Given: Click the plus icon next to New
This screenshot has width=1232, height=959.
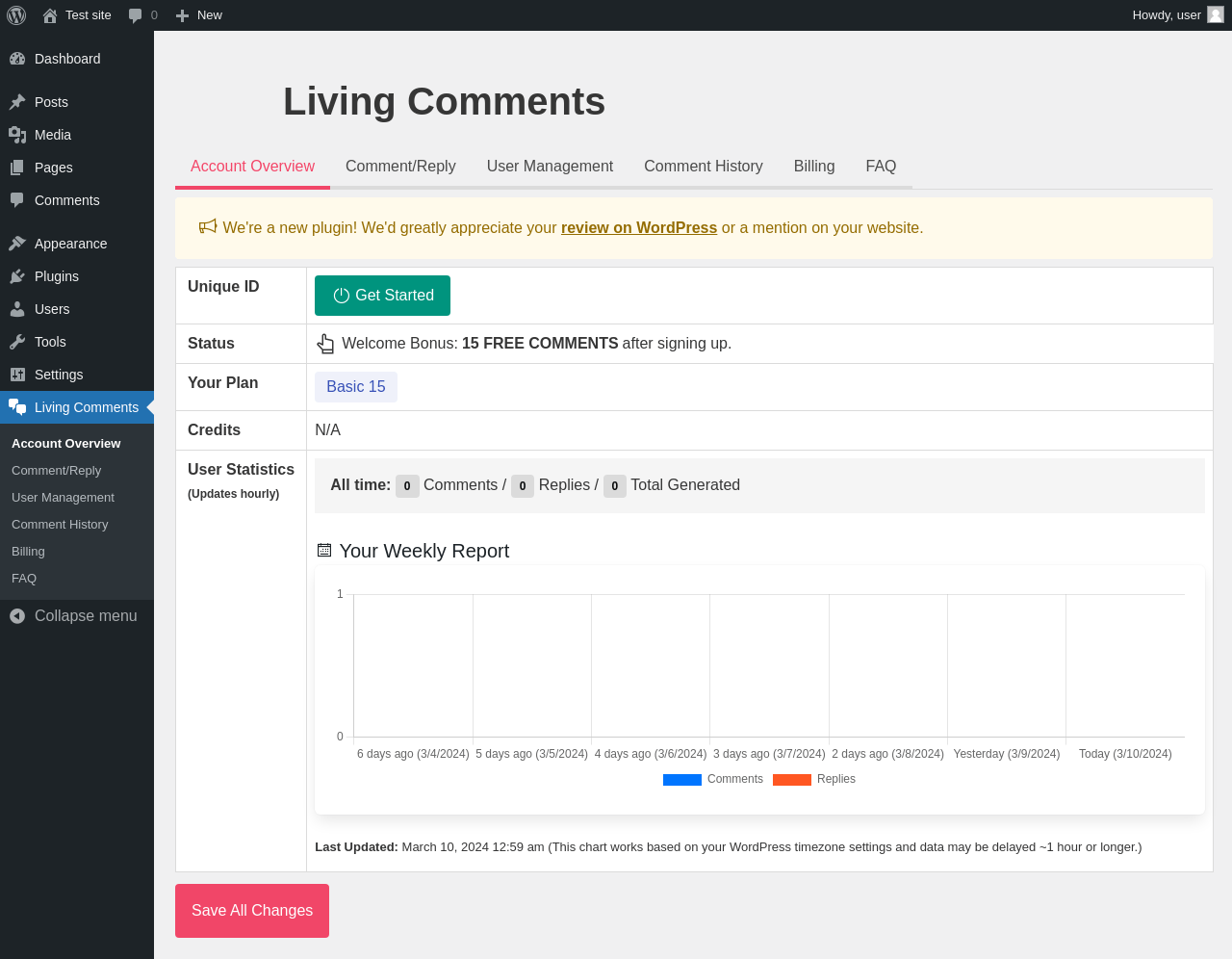Looking at the screenshot, I should coord(182,15).
